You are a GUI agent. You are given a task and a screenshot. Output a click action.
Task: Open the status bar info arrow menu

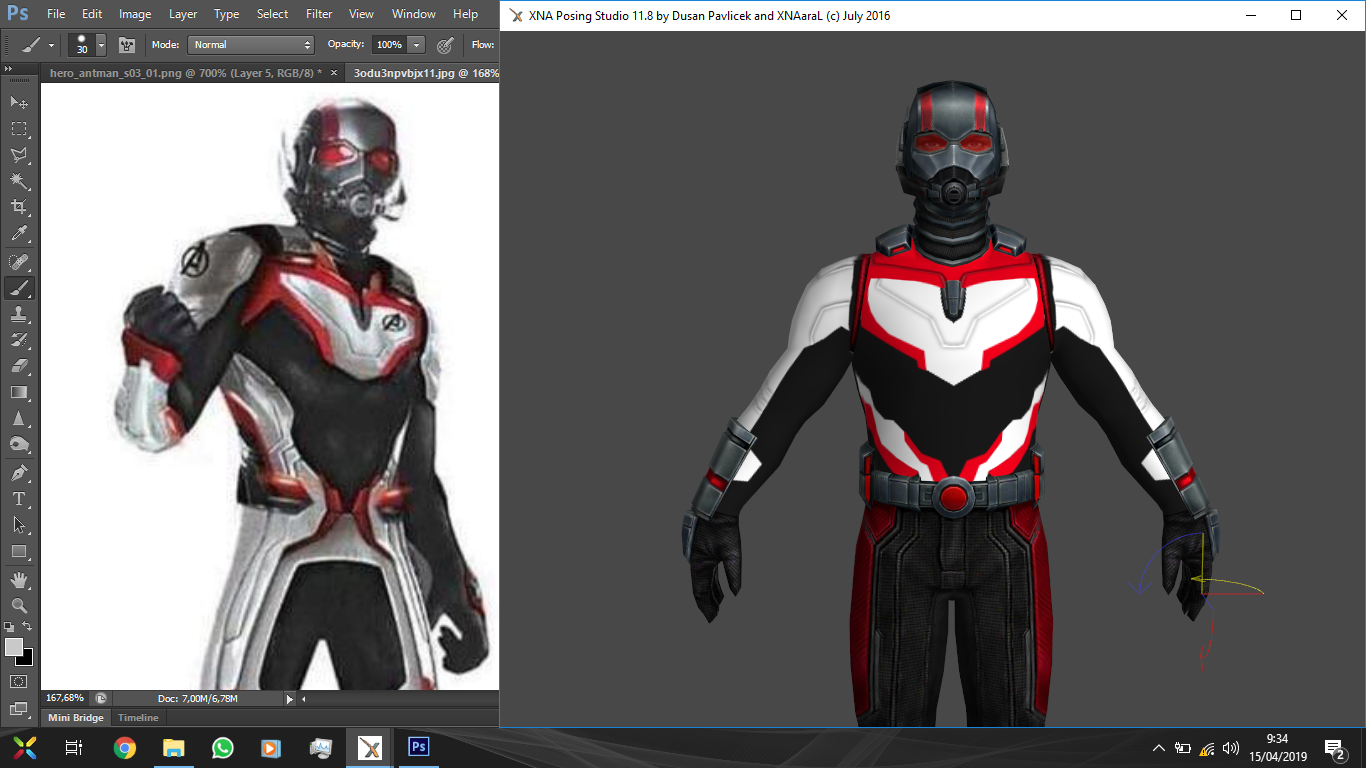click(290, 698)
